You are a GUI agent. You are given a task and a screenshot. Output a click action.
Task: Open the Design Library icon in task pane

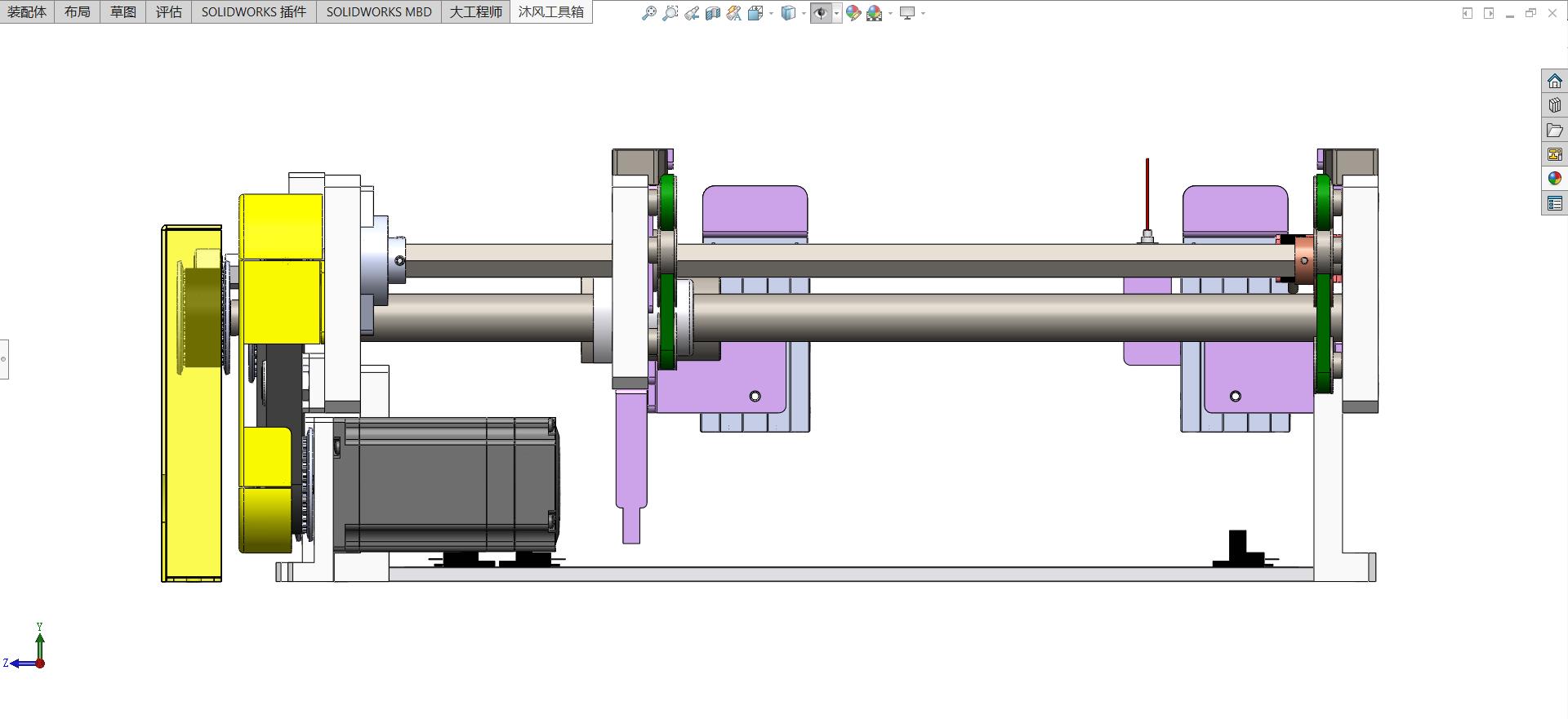pos(1555,105)
